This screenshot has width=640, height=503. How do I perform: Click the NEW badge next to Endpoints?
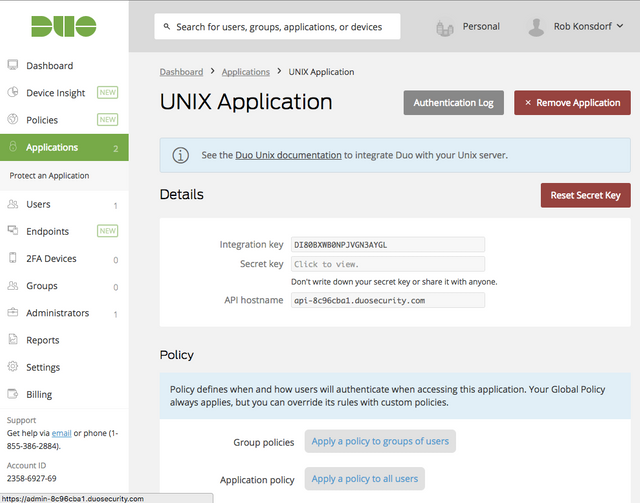point(107,231)
